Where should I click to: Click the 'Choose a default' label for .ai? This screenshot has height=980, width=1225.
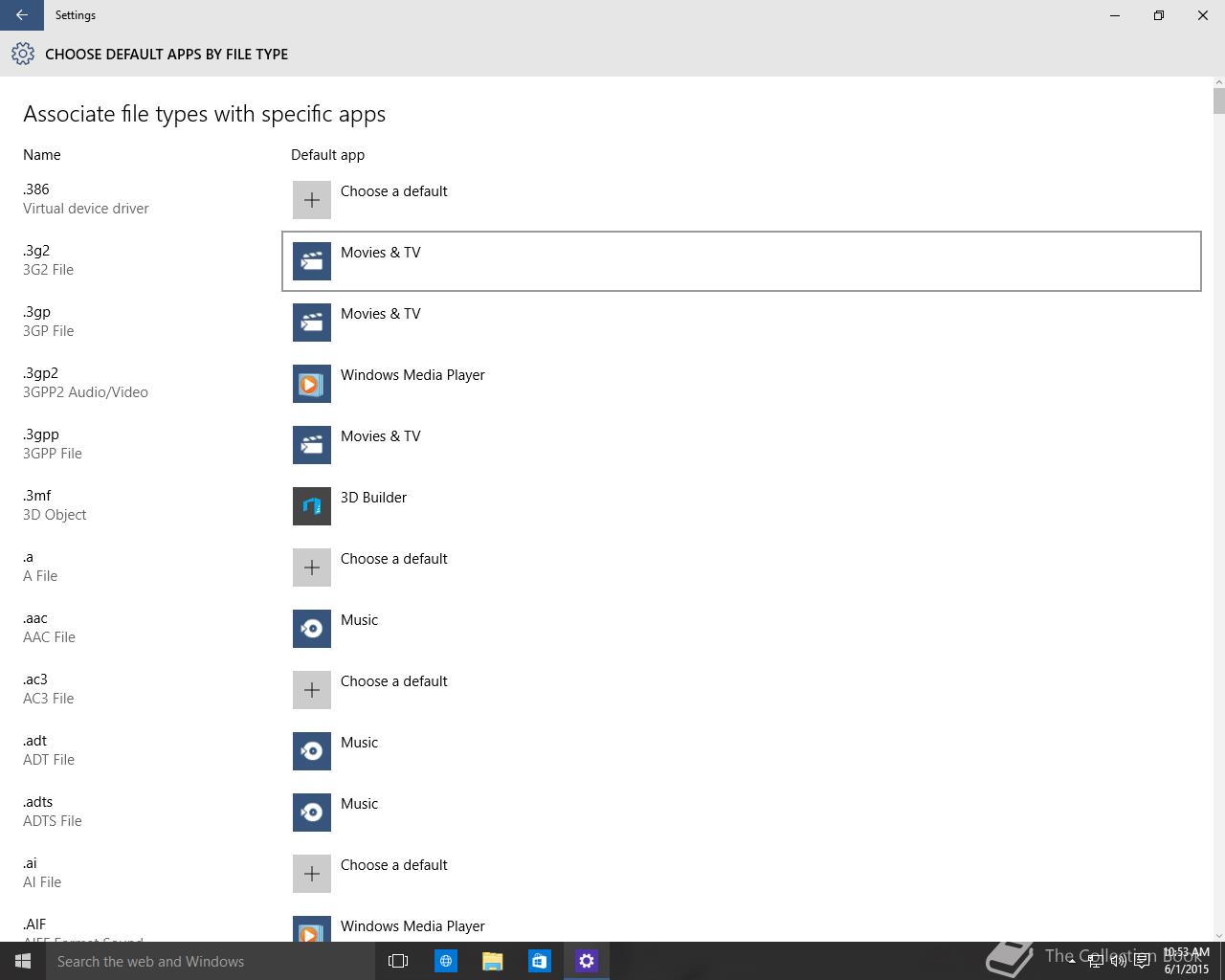(394, 865)
